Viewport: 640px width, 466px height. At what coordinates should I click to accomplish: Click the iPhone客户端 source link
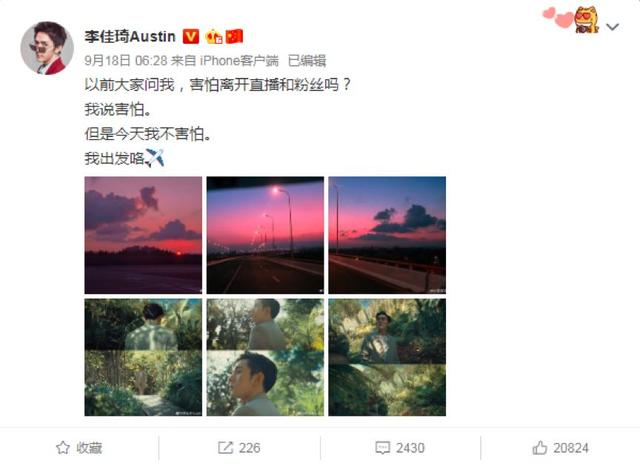pos(239,61)
